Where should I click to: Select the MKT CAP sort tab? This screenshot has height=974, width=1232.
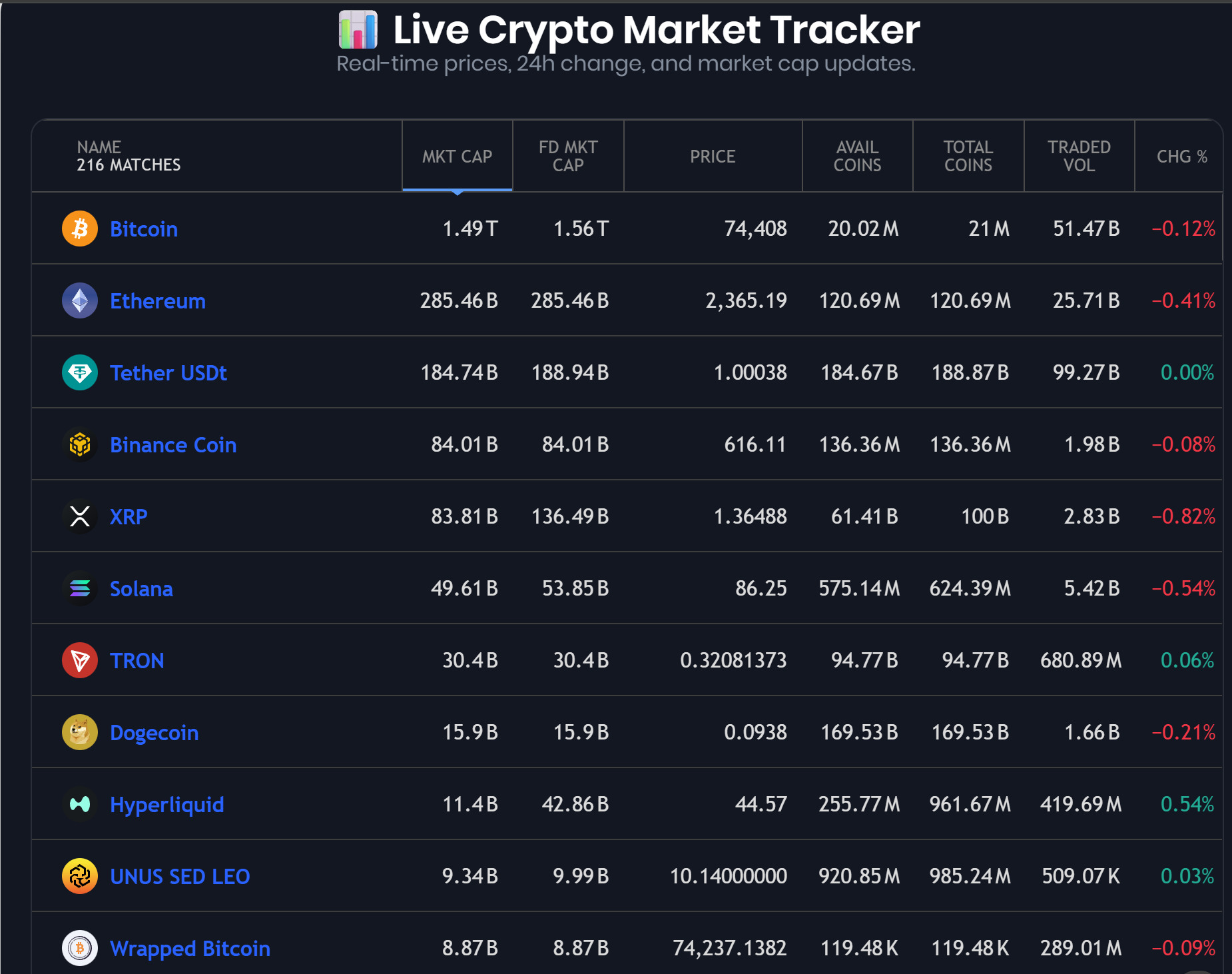(x=457, y=156)
